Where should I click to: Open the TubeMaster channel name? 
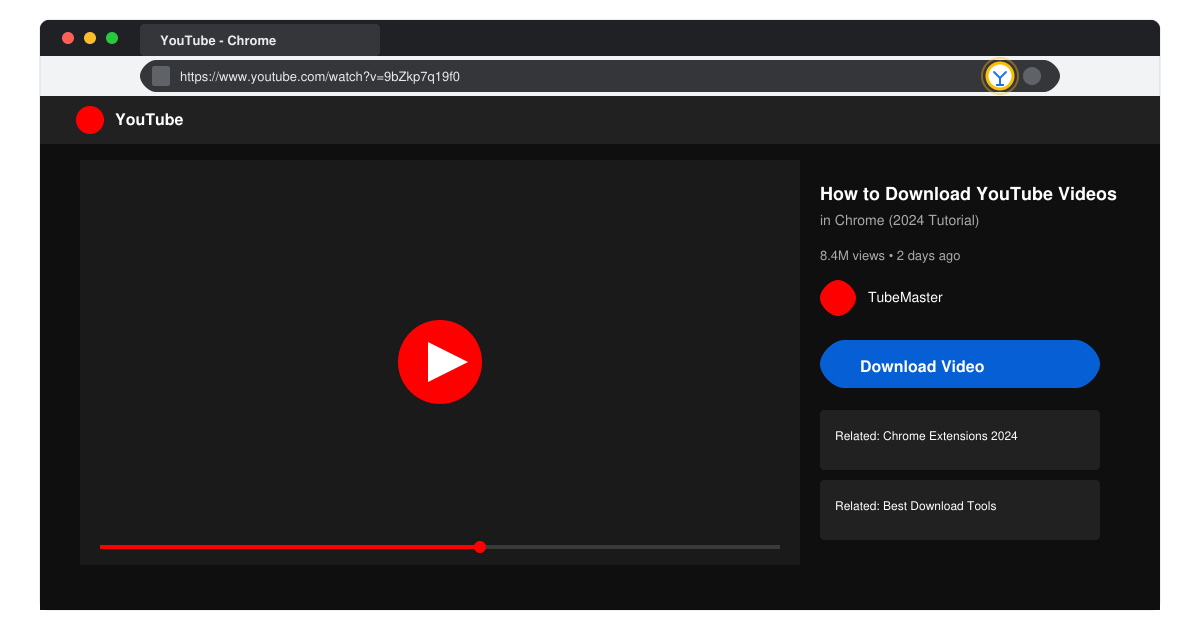coord(905,298)
